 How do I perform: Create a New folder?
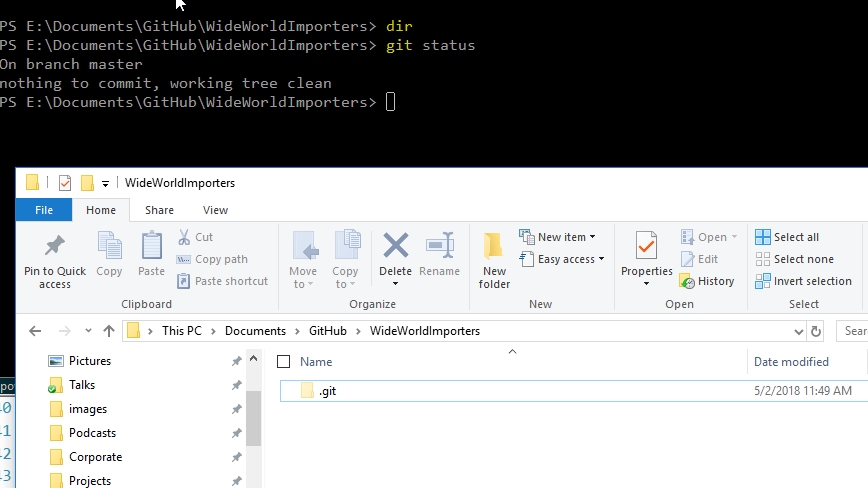tap(494, 258)
